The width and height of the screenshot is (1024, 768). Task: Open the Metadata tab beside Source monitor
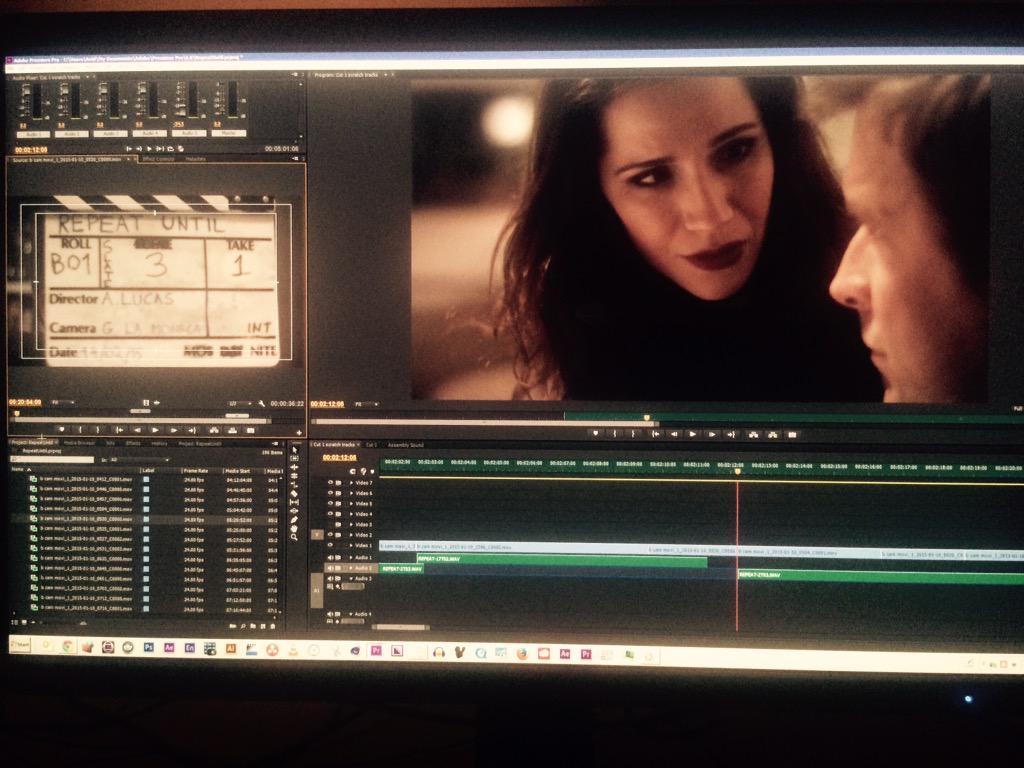pyautogui.click(x=195, y=159)
